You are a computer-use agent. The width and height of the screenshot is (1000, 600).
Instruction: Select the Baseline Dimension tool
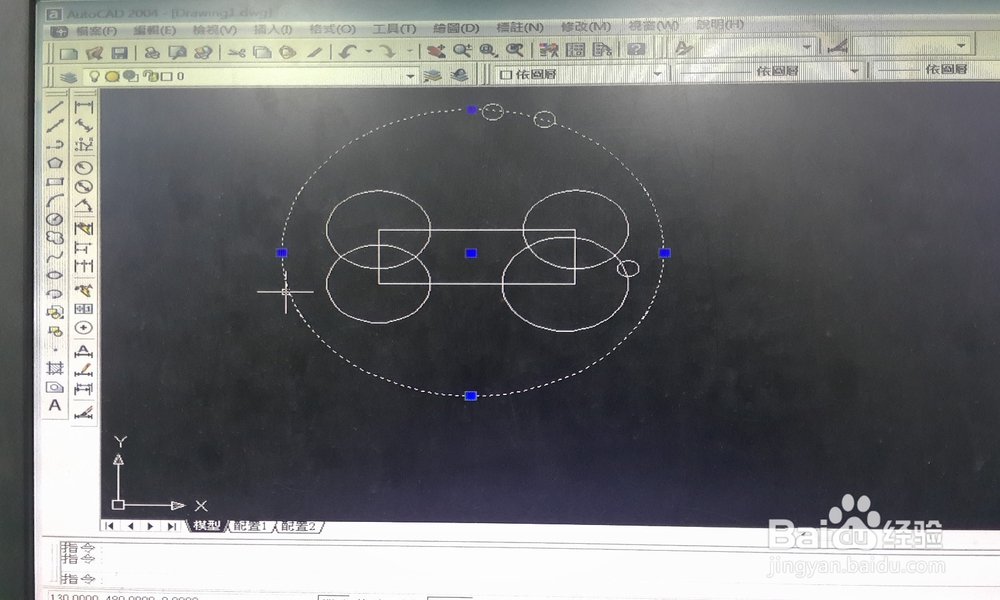[84, 247]
